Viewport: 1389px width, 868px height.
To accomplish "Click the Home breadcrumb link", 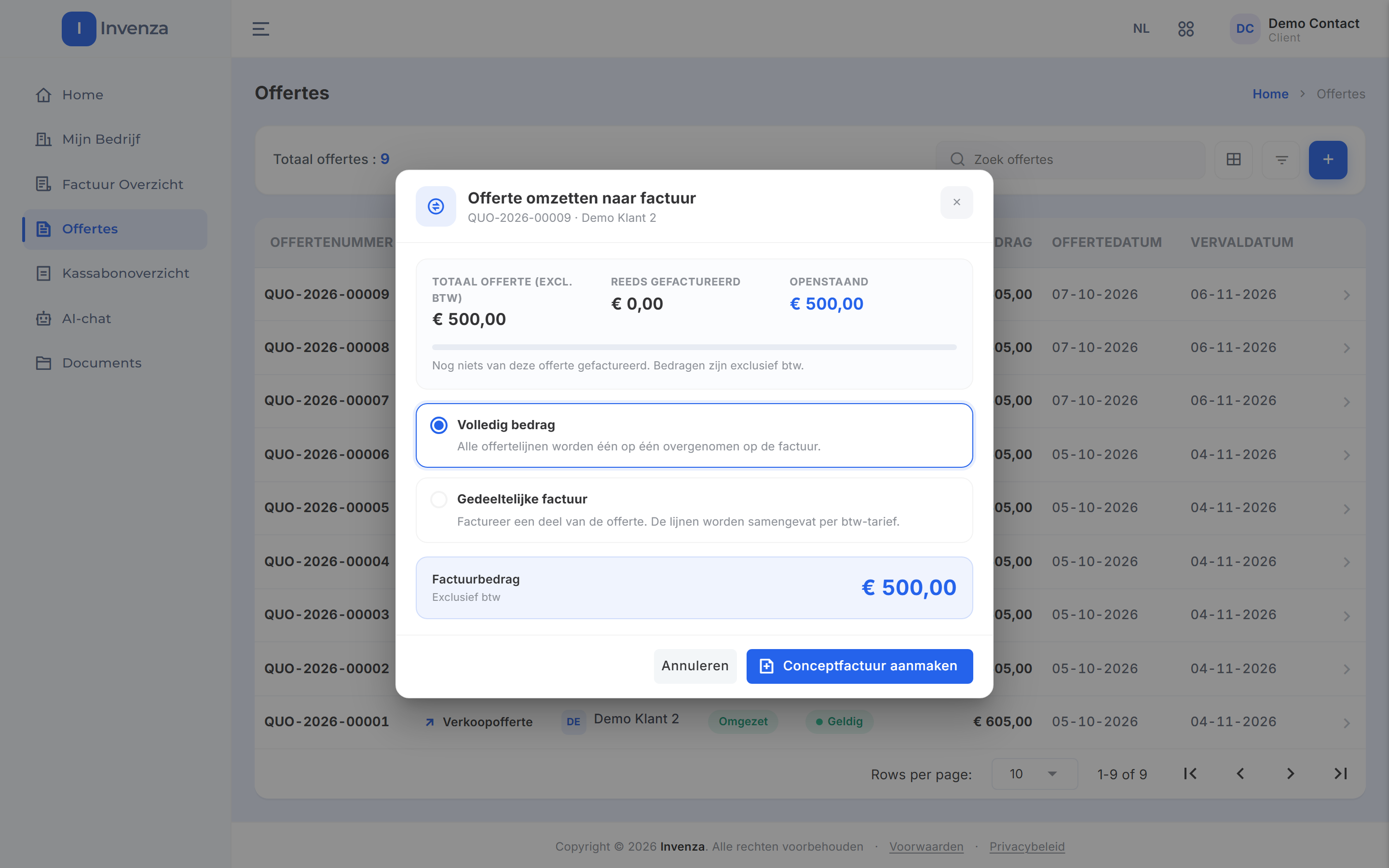I will pyautogui.click(x=1270, y=94).
